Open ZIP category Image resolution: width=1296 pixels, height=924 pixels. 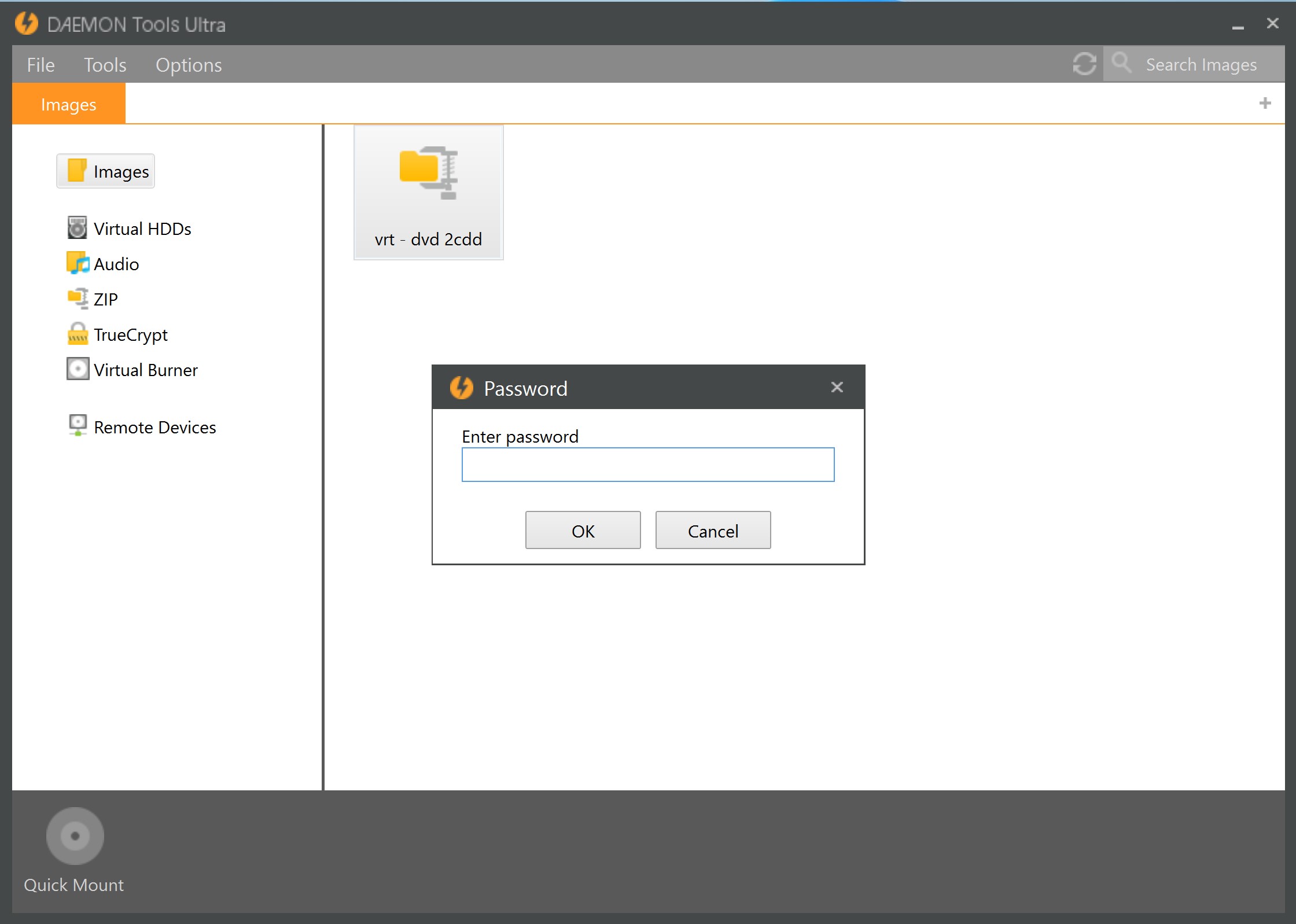106,299
